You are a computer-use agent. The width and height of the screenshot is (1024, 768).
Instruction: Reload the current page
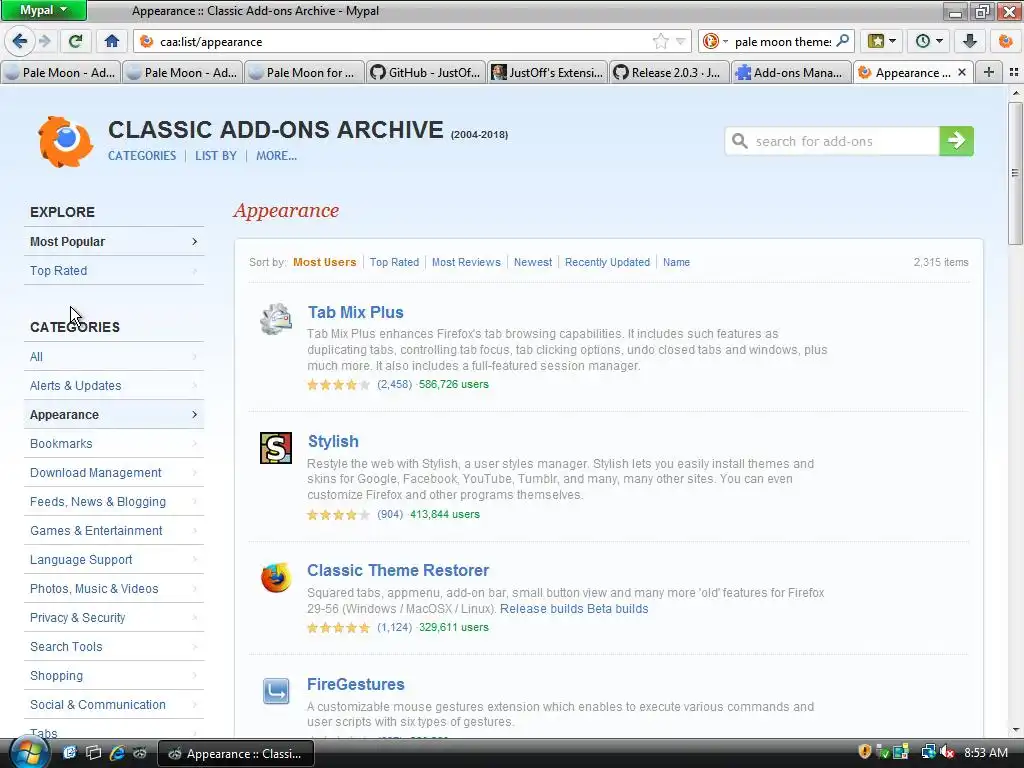pyautogui.click(x=76, y=41)
